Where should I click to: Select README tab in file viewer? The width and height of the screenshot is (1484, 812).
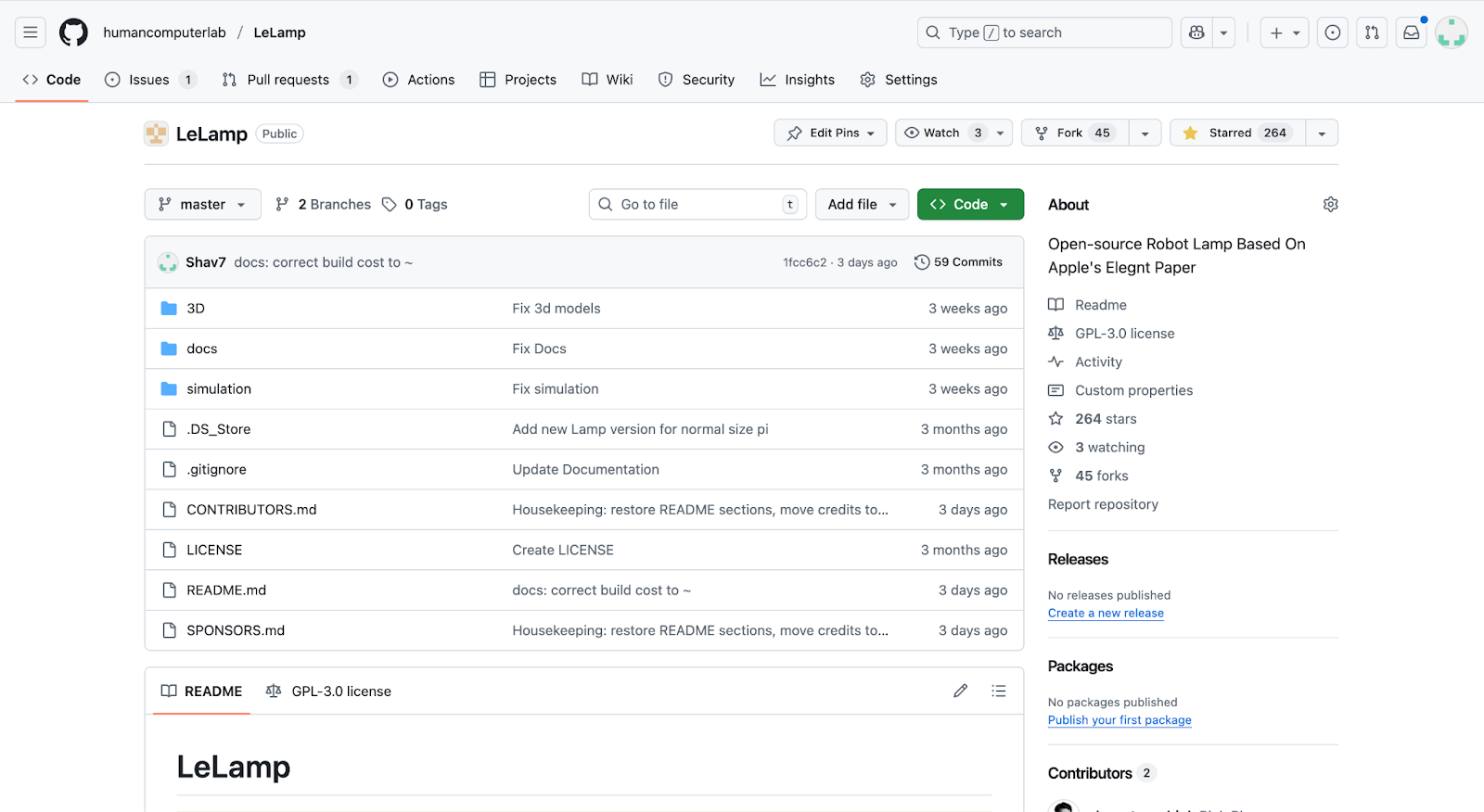[x=201, y=691]
